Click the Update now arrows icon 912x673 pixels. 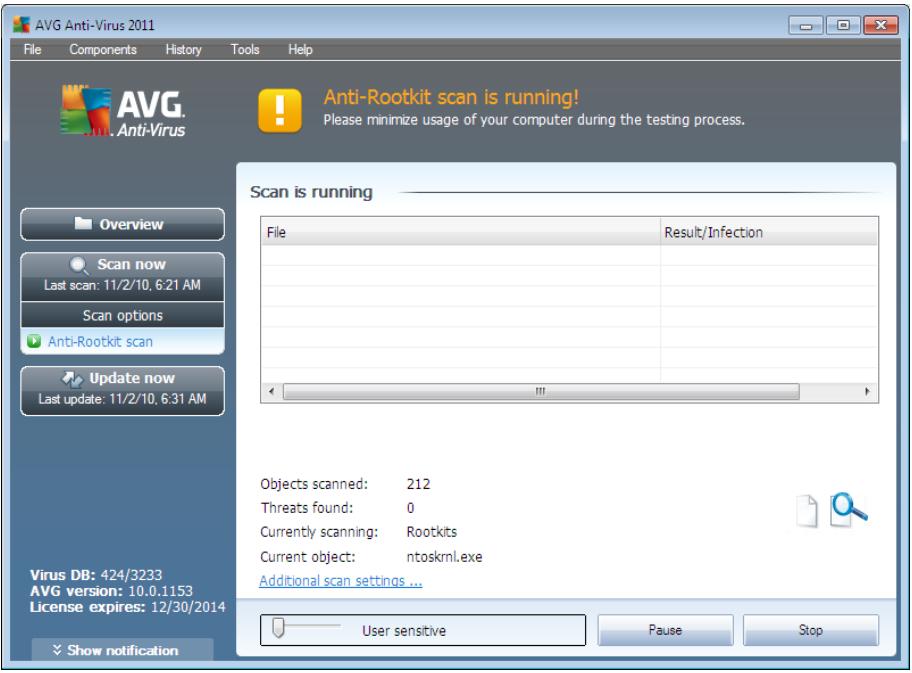(72, 379)
